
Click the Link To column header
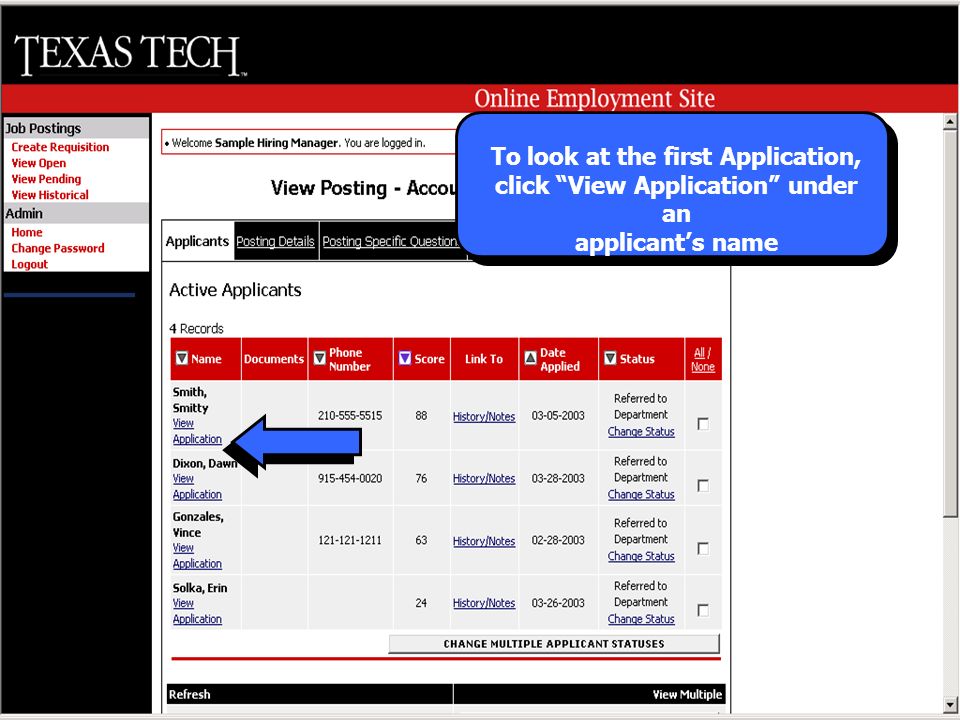click(x=484, y=359)
